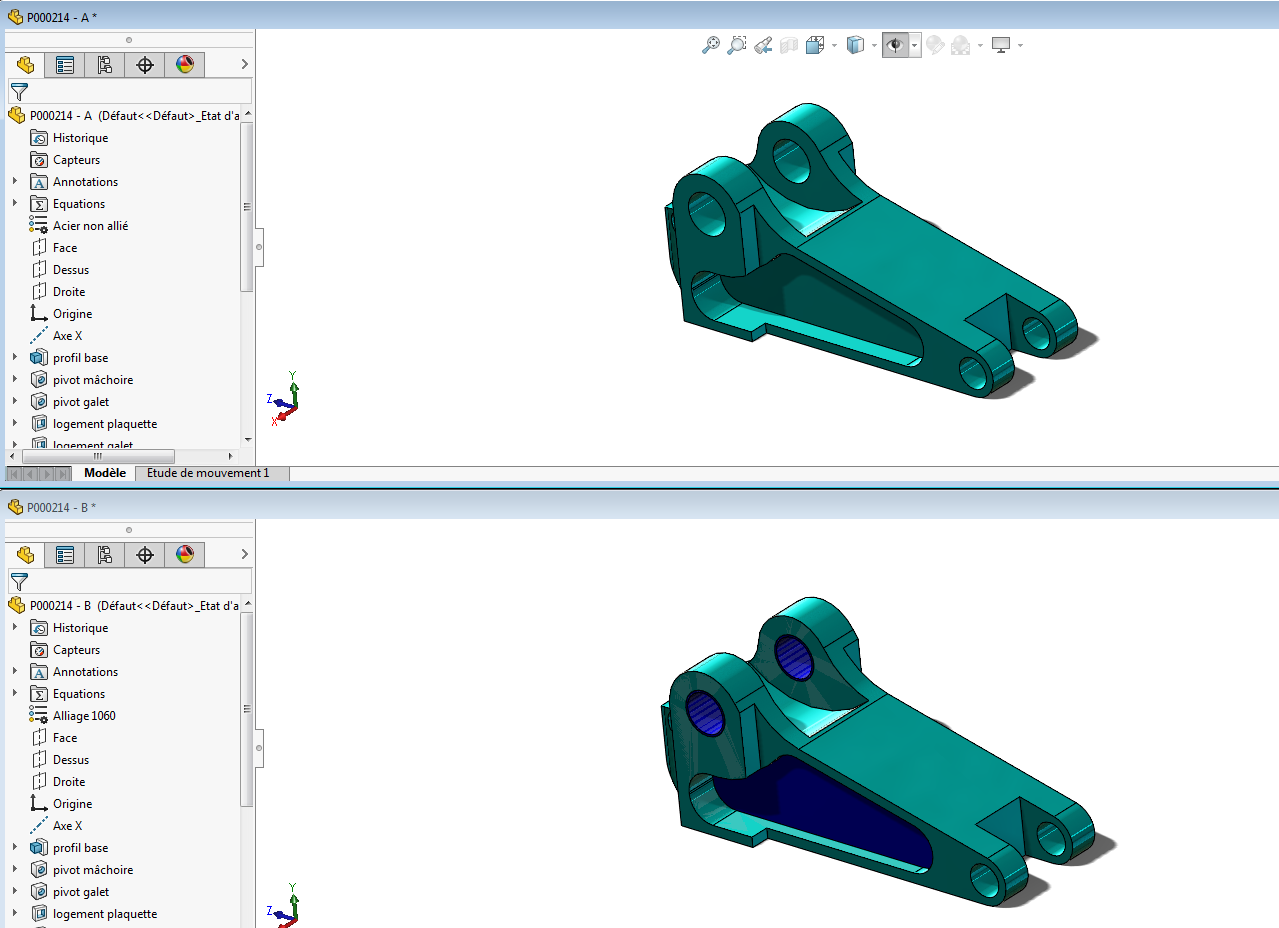Screen dimensions: 1279x928
Task: Show more manager tabs arrow in window A
Action: (245, 65)
